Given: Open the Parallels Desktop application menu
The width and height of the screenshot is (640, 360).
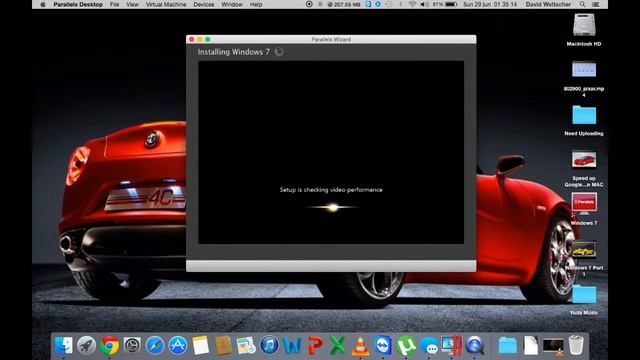Looking at the screenshot, I should click(x=78, y=4).
